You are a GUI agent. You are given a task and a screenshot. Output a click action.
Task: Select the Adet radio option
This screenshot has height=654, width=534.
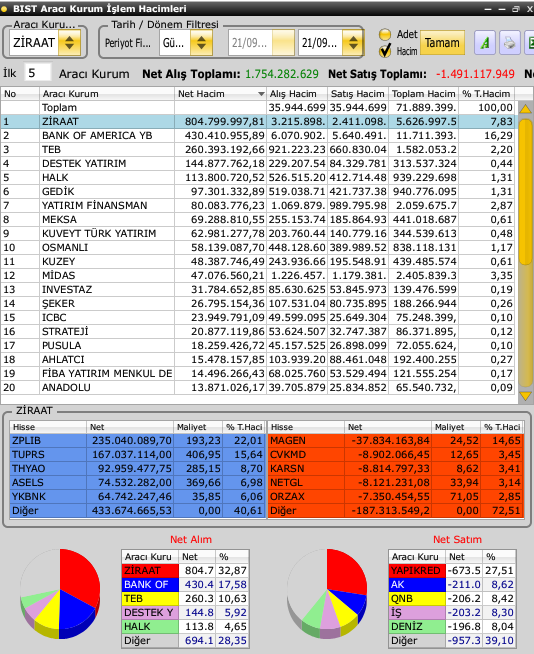[385, 35]
